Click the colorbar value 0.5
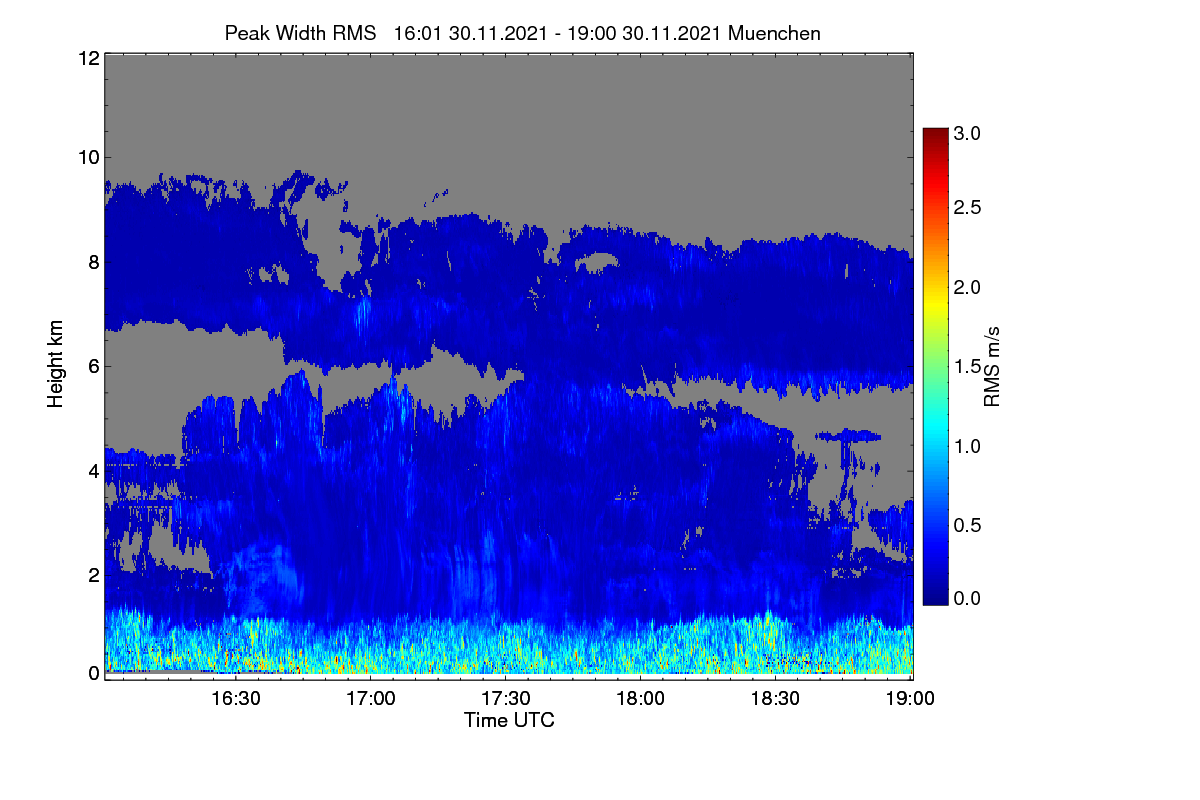The height and width of the screenshot is (800, 1200). [x=968, y=525]
